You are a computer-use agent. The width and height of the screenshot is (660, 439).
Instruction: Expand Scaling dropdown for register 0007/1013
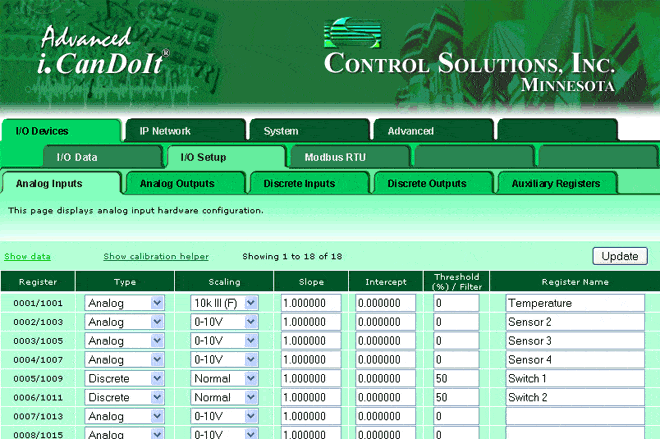(x=224, y=416)
